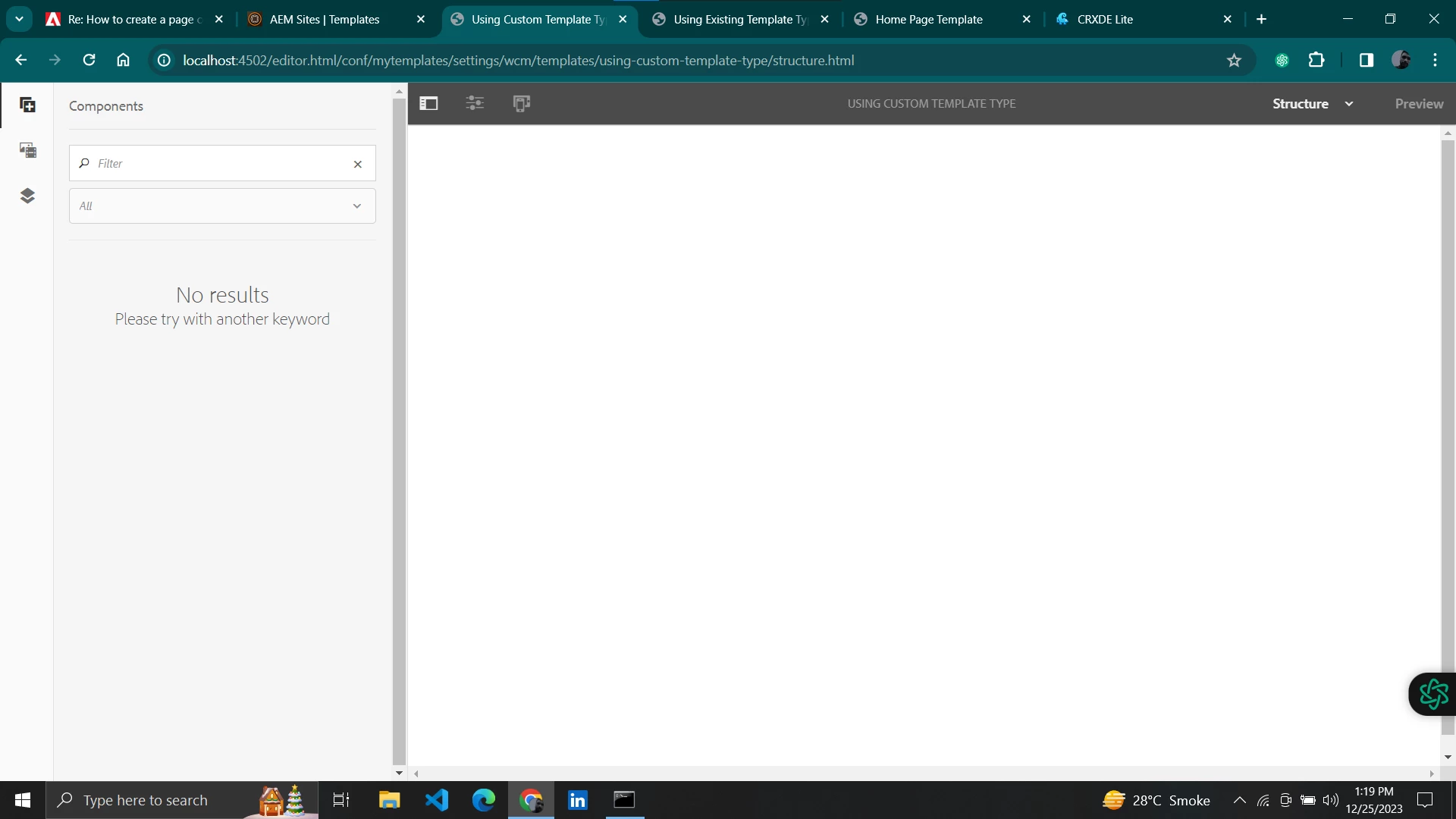Open the Assets side panel tab
Screen dimensions: 1456x819
[x=27, y=150]
